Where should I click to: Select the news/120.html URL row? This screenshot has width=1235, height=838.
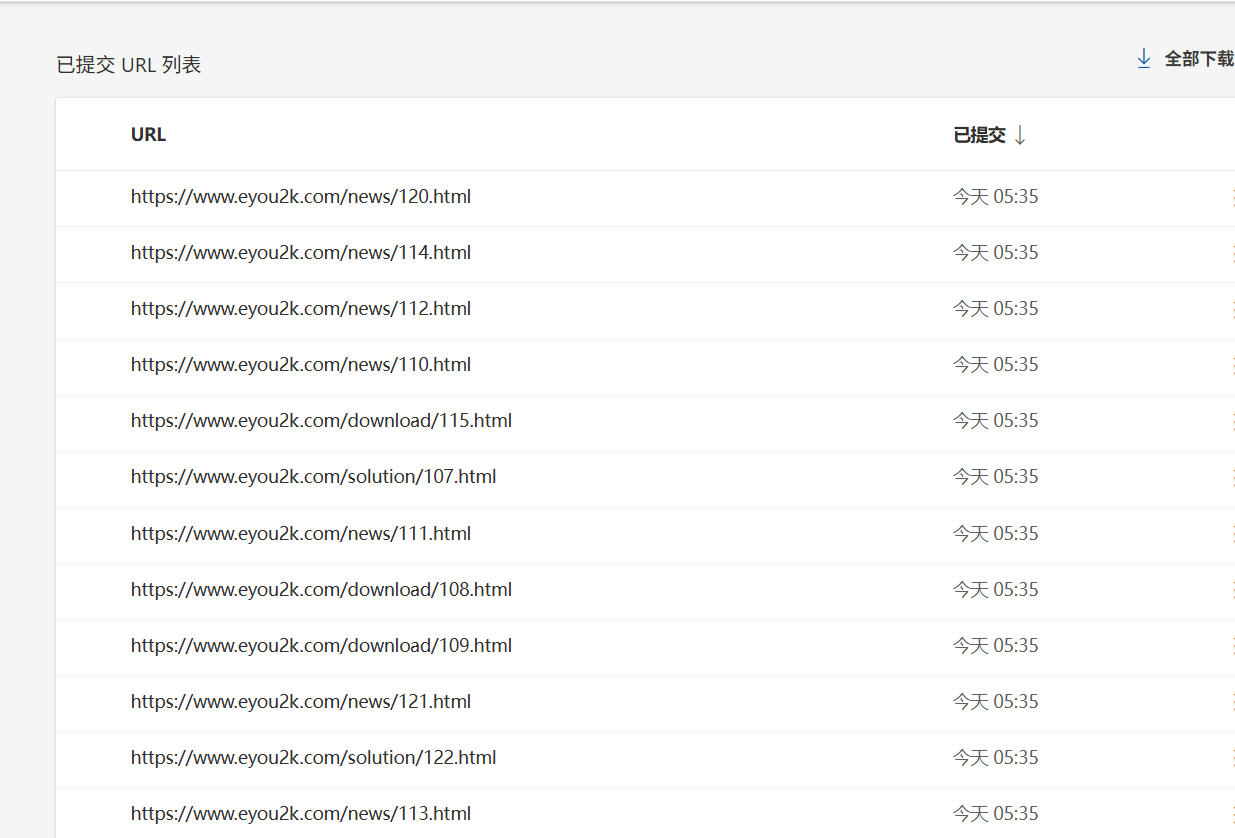(645, 198)
